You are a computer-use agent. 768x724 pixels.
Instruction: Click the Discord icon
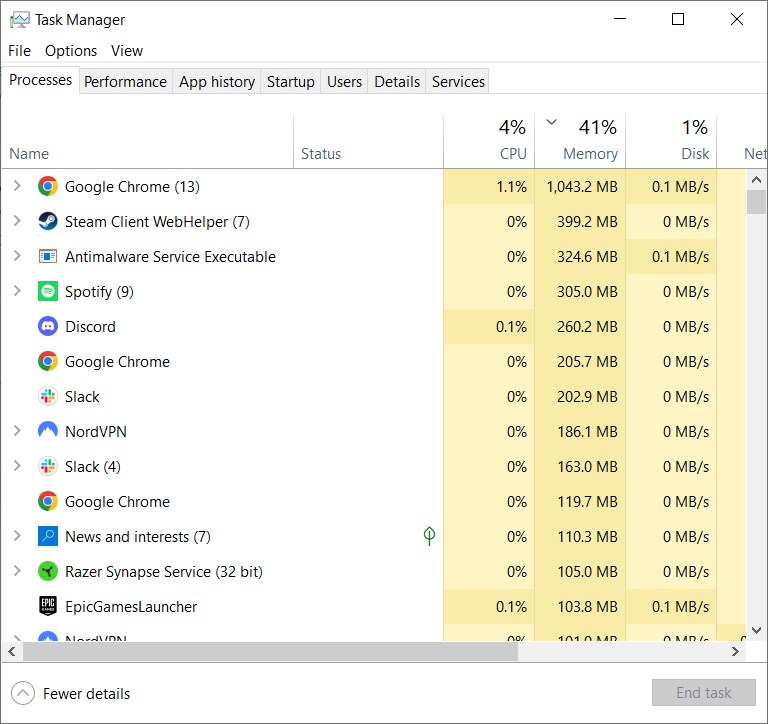point(48,326)
